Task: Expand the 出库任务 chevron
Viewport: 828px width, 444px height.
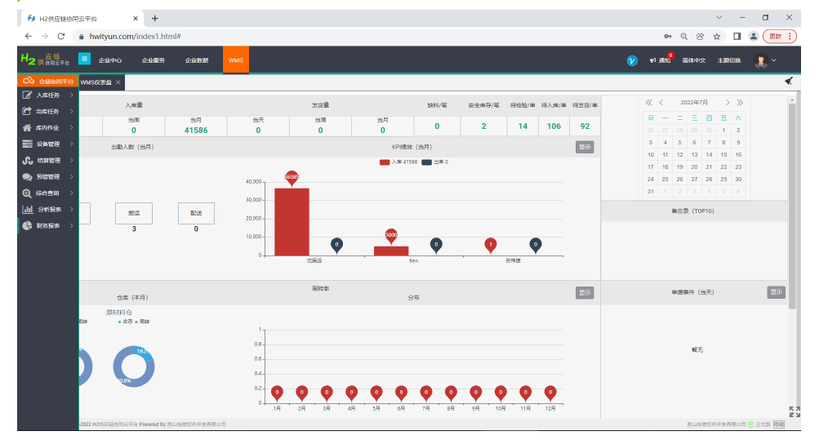Action: [71, 111]
